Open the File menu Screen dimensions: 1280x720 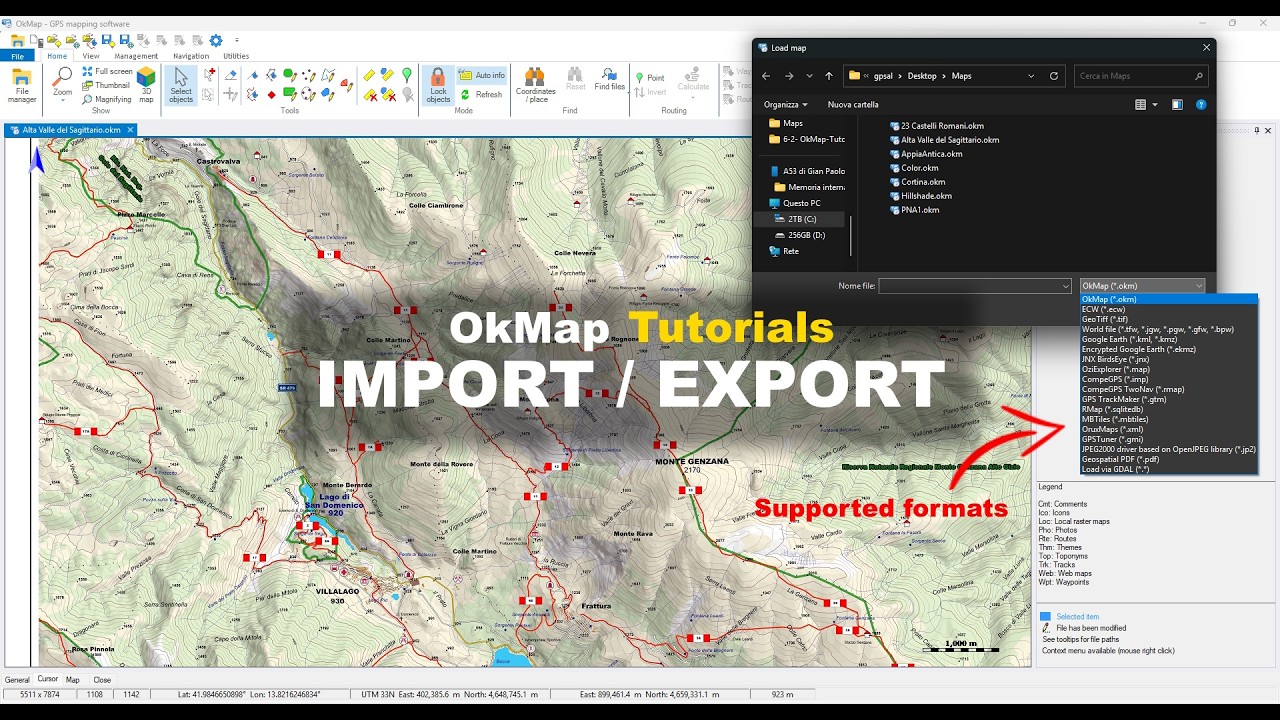(17, 56)
